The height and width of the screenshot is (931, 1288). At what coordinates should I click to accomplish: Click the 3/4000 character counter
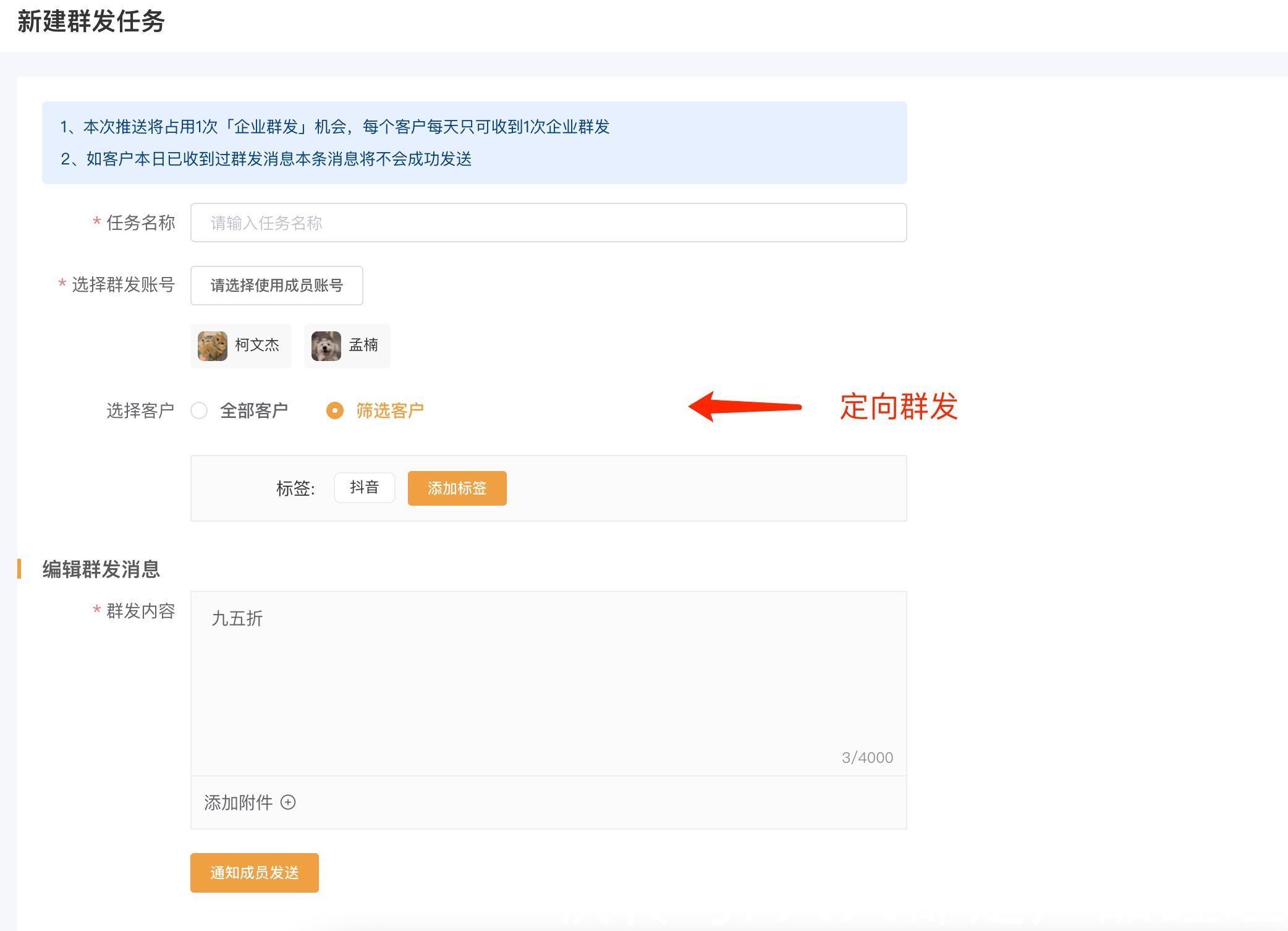pyautogui.click(x=867, y=757)
